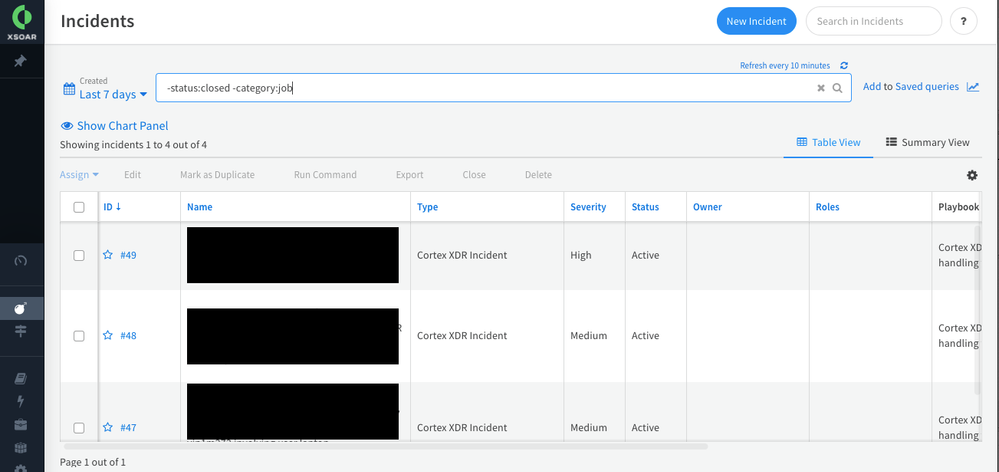
Task: Tick the select-all checkbox in table header
Action: pyautogui.click(x=79, y=207)
